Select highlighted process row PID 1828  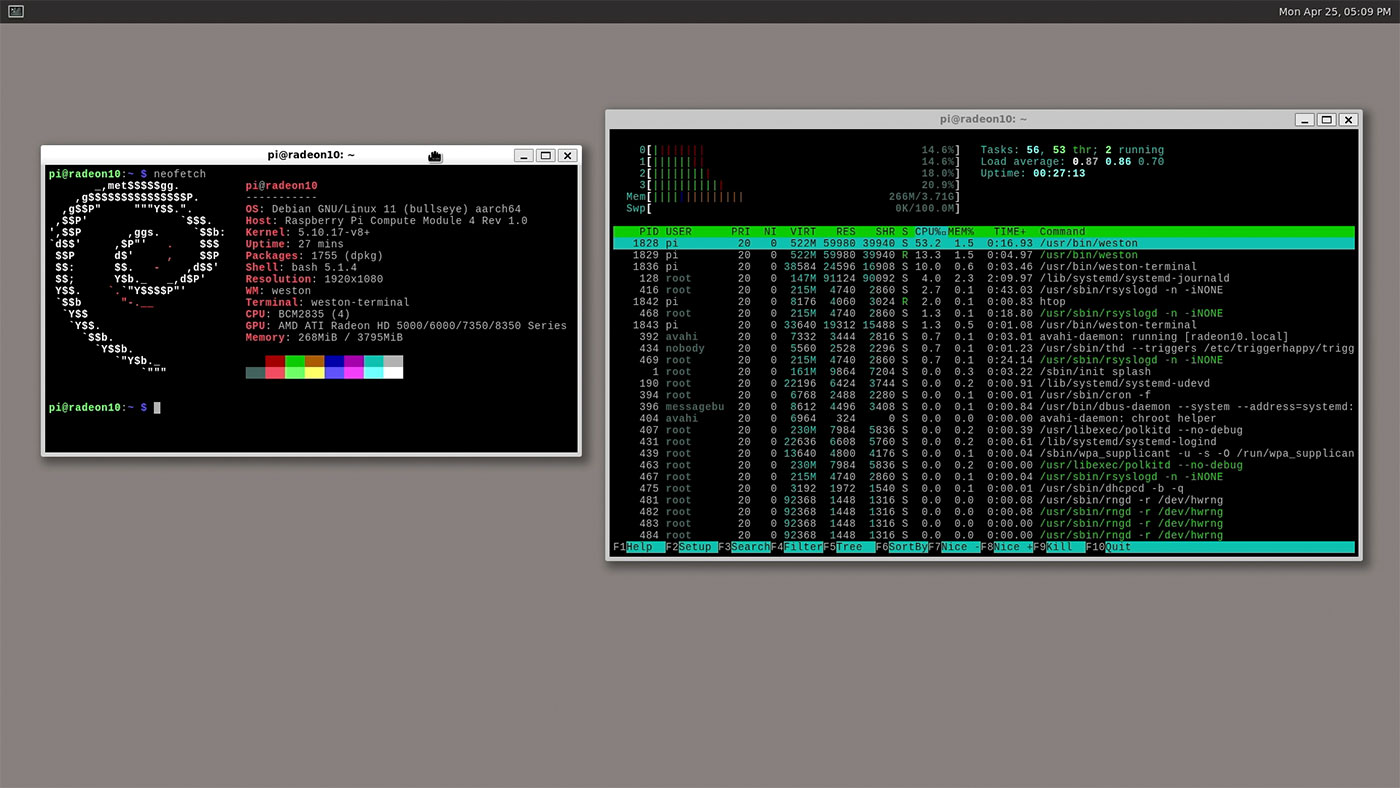(984, 243)
